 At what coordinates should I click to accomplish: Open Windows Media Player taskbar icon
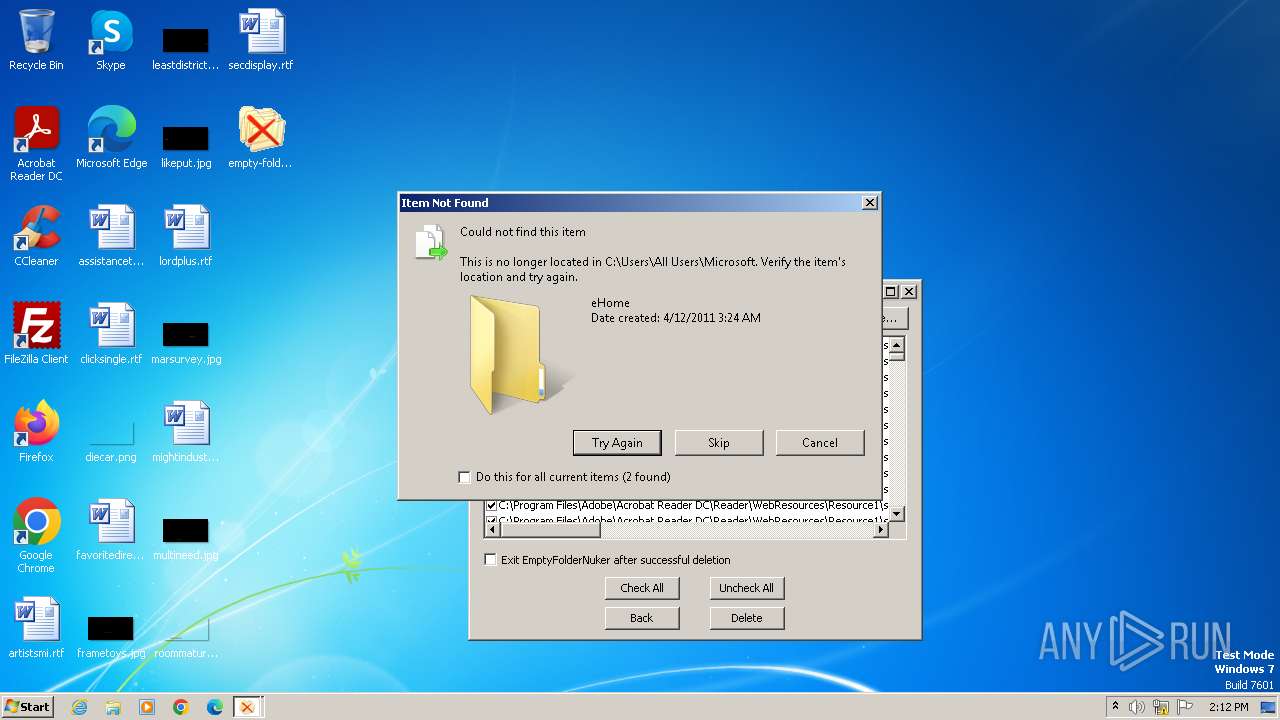click(147, 707)
